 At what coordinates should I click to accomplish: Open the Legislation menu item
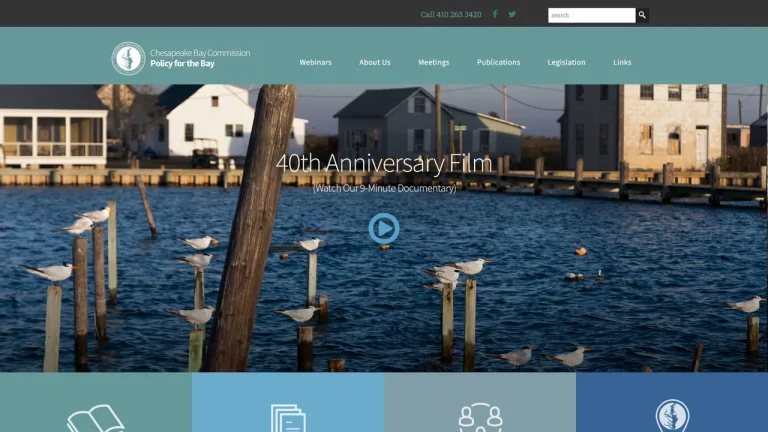pyautogui.click(x=566, y=62)
